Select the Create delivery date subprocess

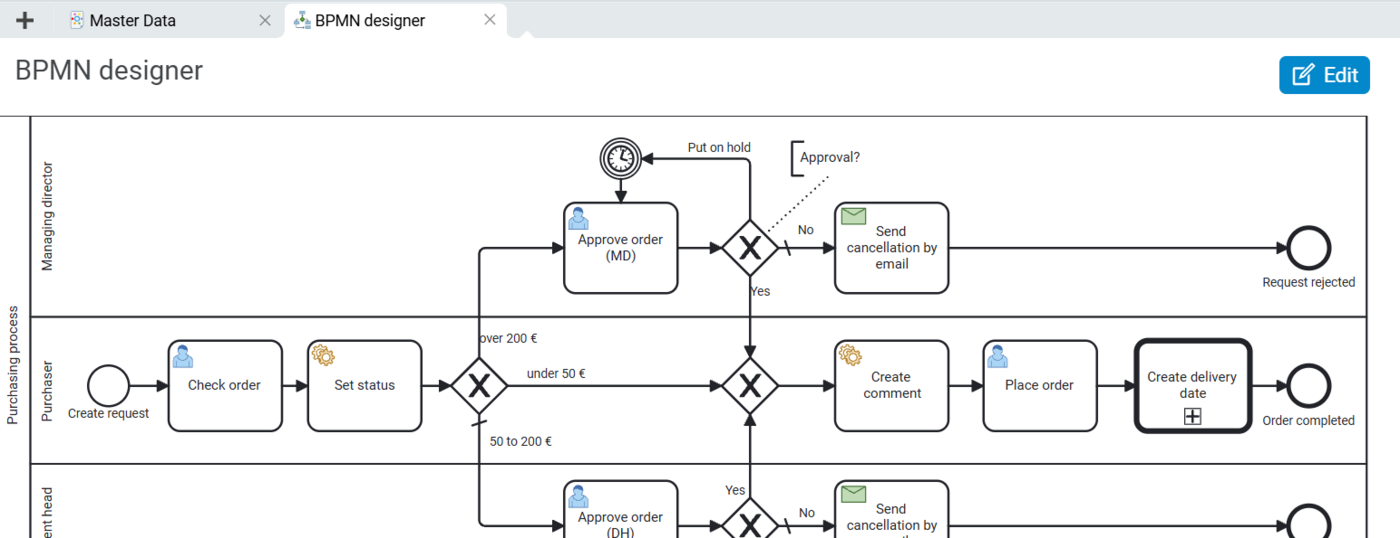(1192, 385)
